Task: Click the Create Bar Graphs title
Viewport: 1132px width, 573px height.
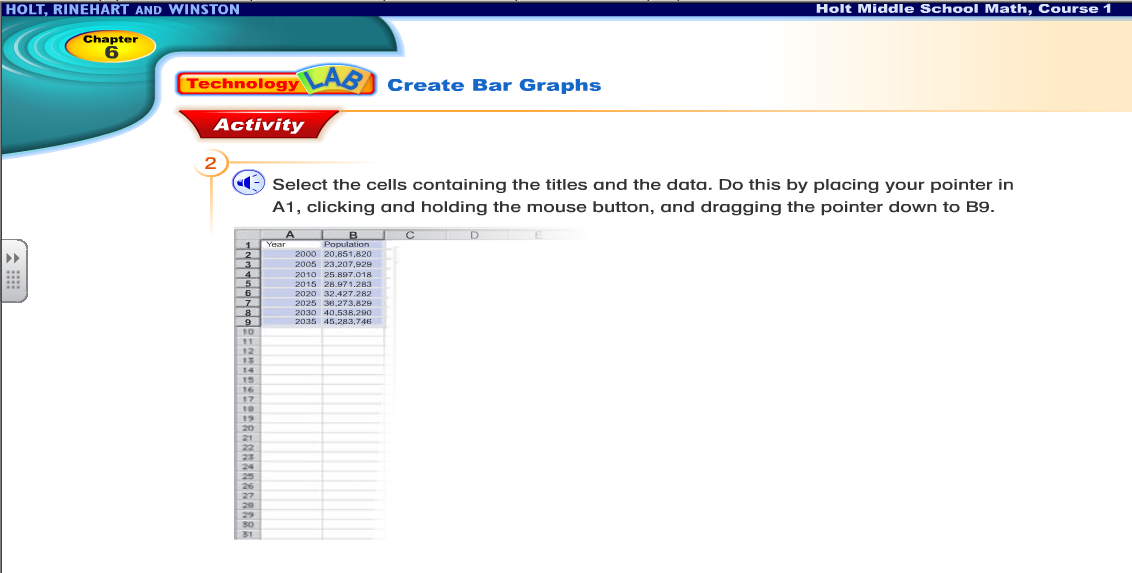Action: coord(494,85)
